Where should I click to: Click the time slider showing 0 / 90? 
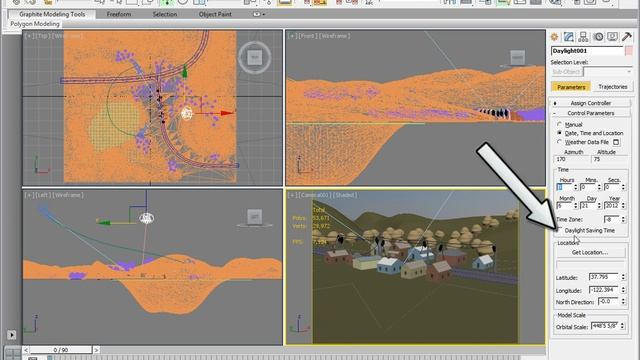click(61, 350)
